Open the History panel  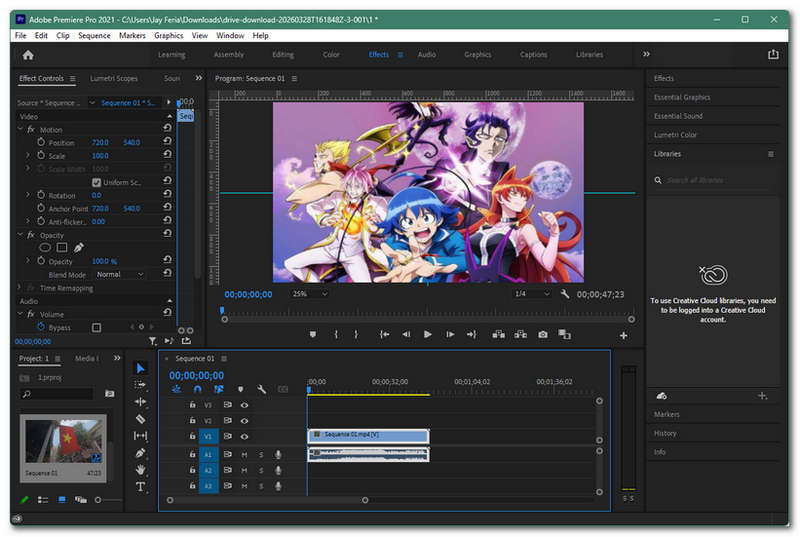click(665, 433)
